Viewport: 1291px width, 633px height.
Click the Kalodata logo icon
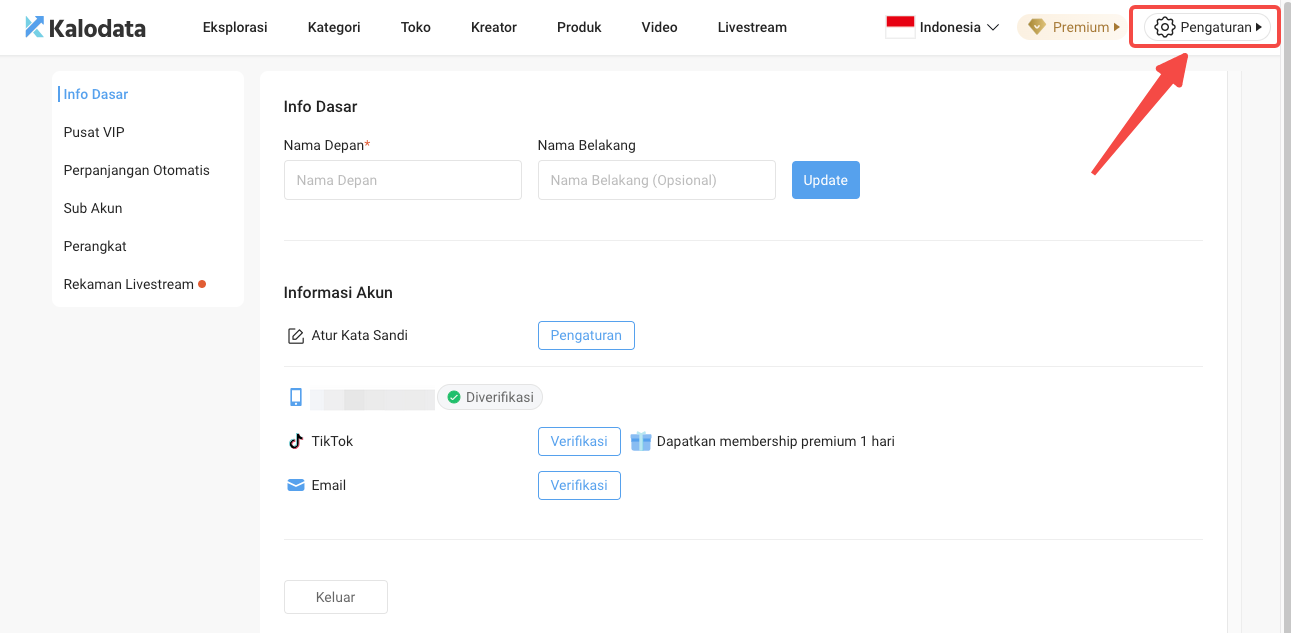[x=34, y=27]
